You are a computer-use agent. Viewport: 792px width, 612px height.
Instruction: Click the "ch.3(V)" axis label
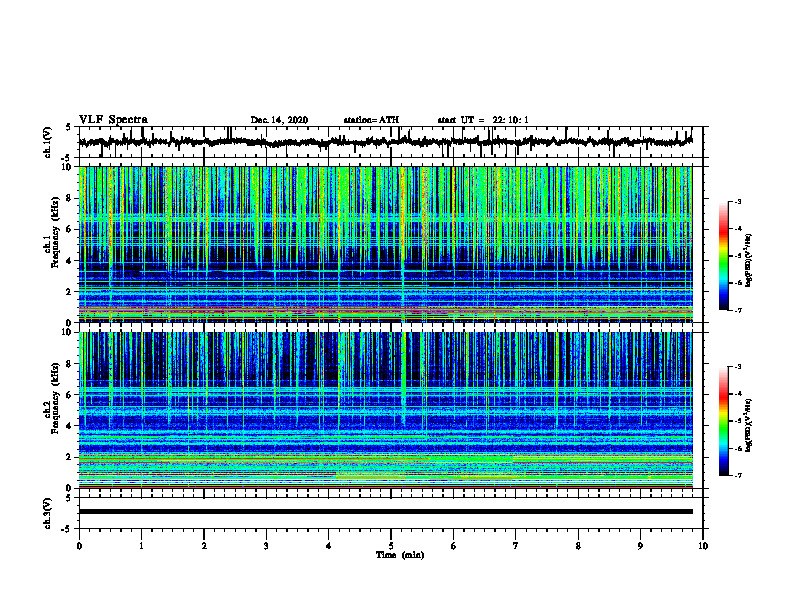(x=48, y=514)
